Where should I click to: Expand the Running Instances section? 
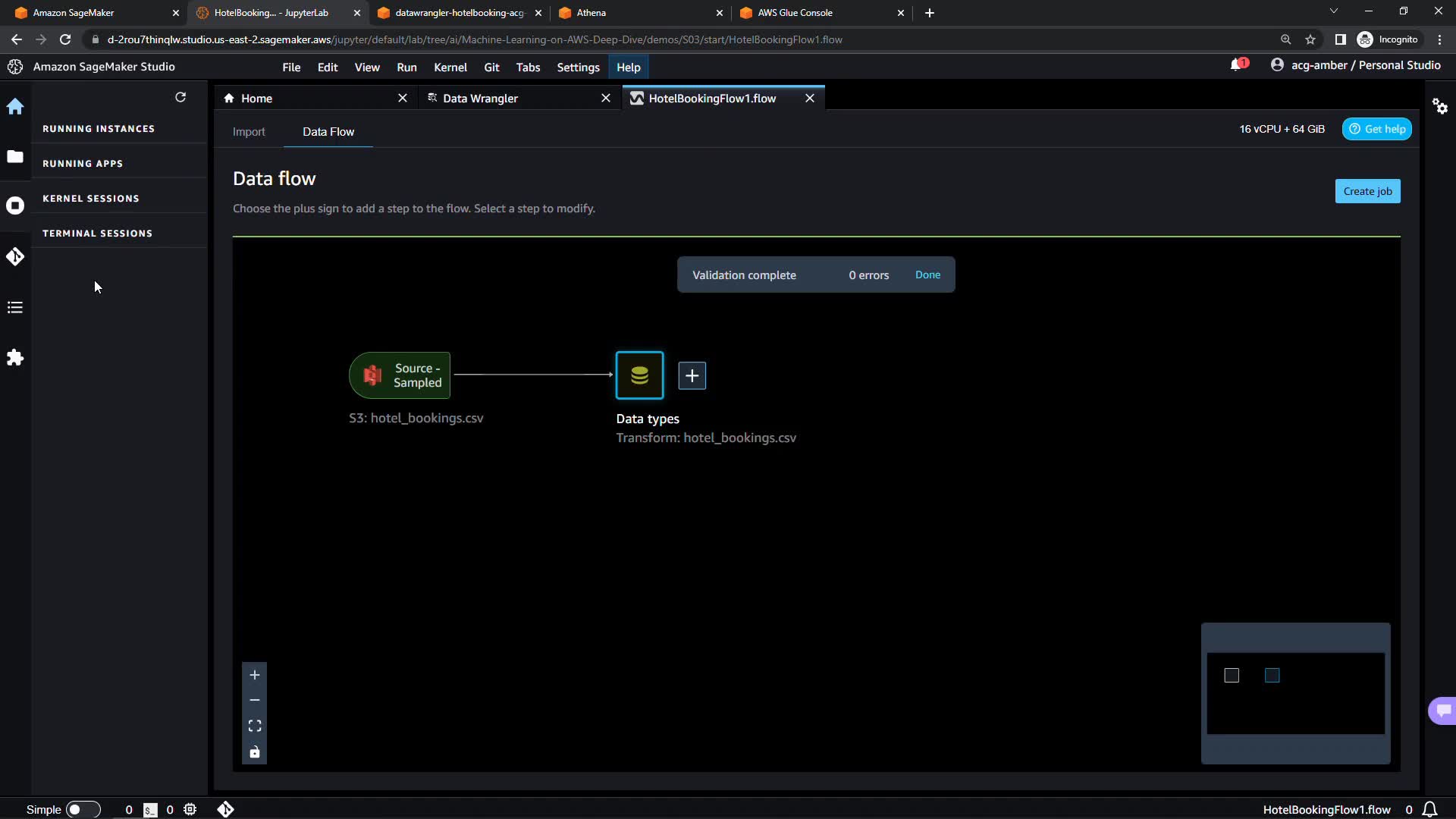pos(99,129)
